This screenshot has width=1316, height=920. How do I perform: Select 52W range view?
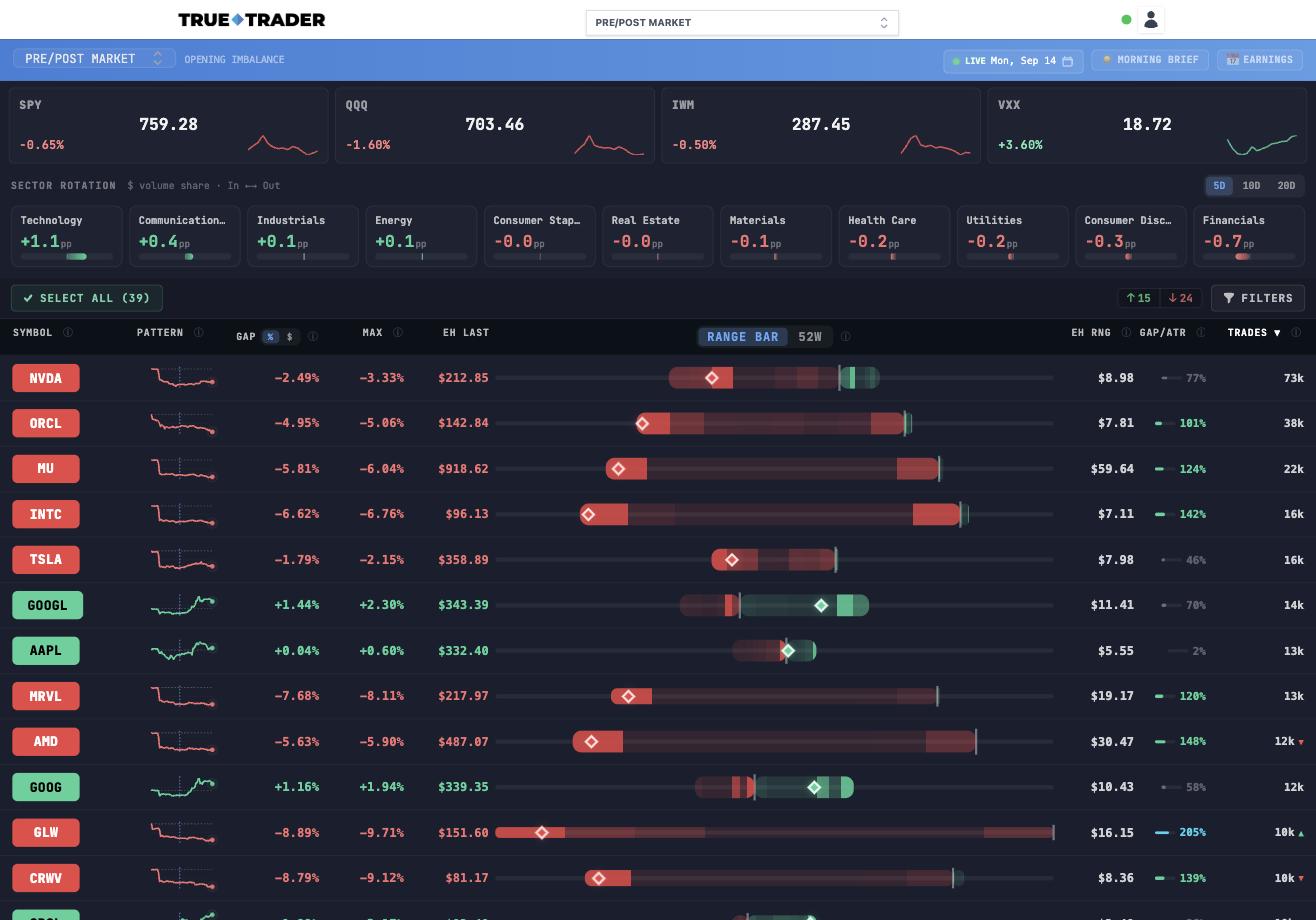[810, 337]
